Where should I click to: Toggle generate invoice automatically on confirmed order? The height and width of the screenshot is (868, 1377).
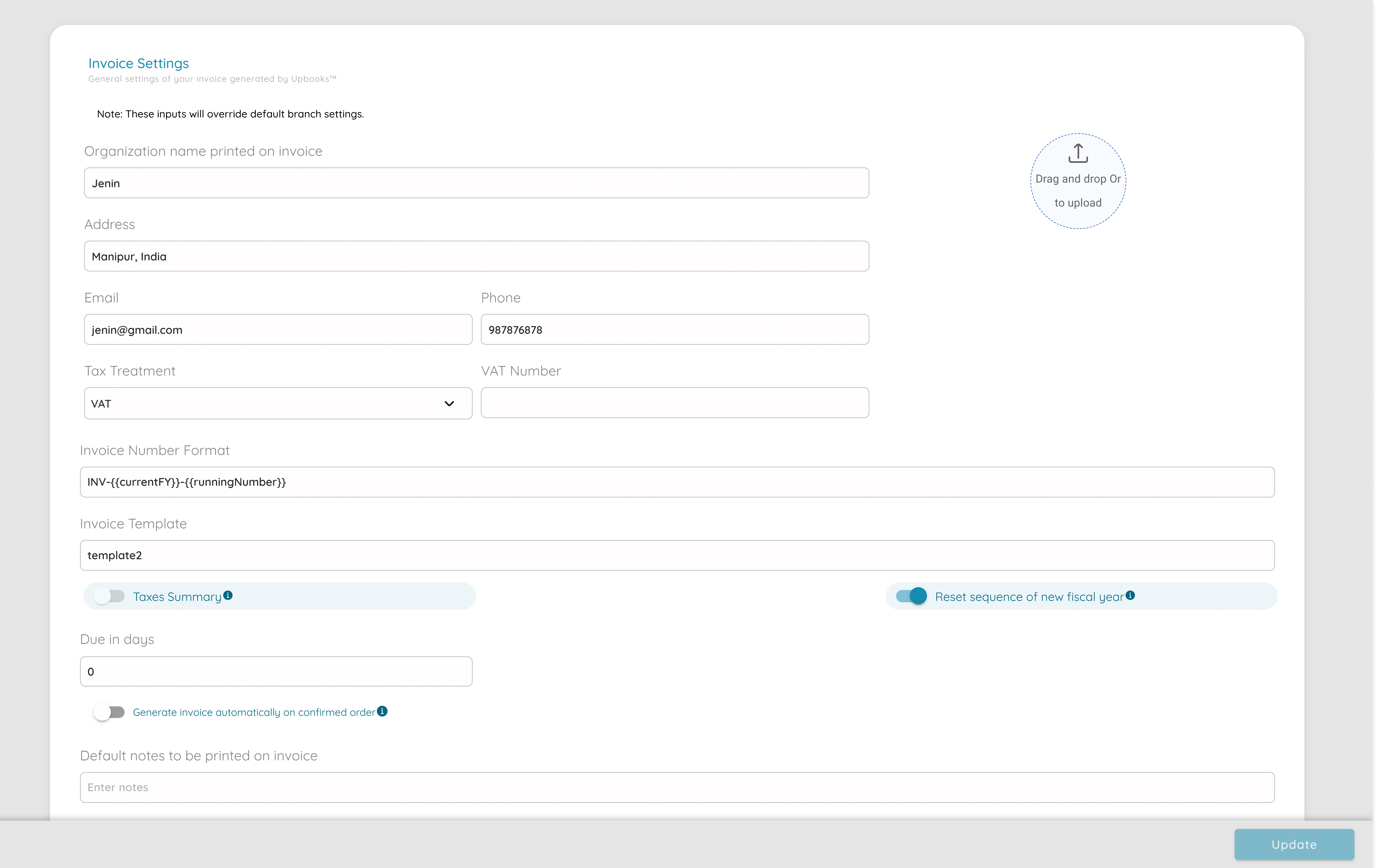point(109,712)
